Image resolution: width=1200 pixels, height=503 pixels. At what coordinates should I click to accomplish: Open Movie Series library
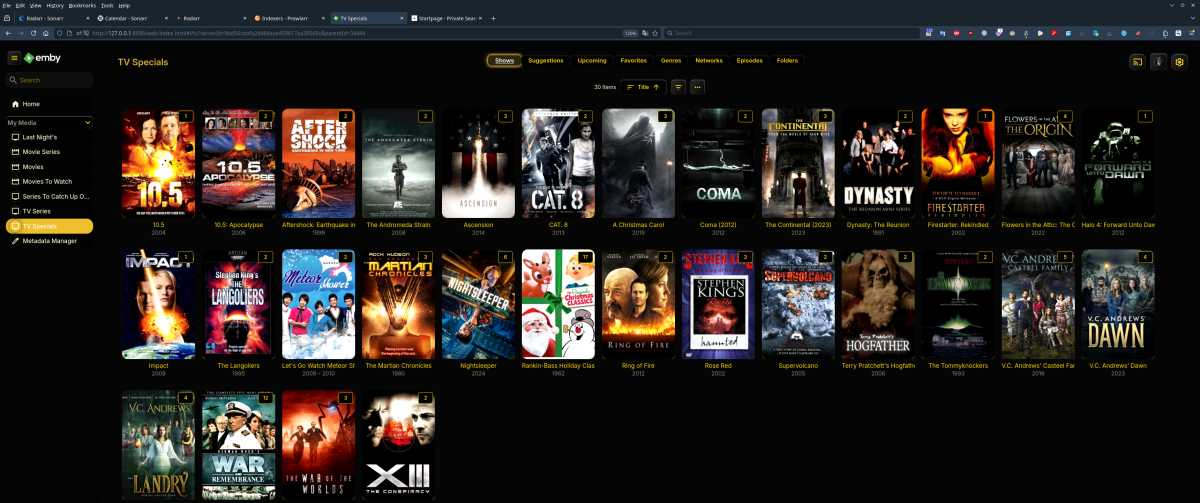tap(49, 151)
